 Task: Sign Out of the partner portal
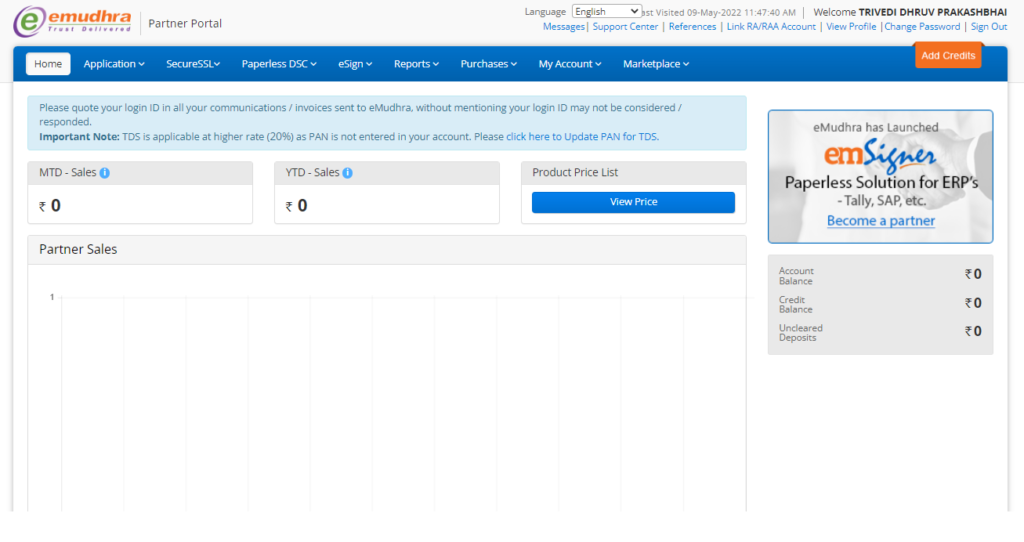(x=989, y=27)
